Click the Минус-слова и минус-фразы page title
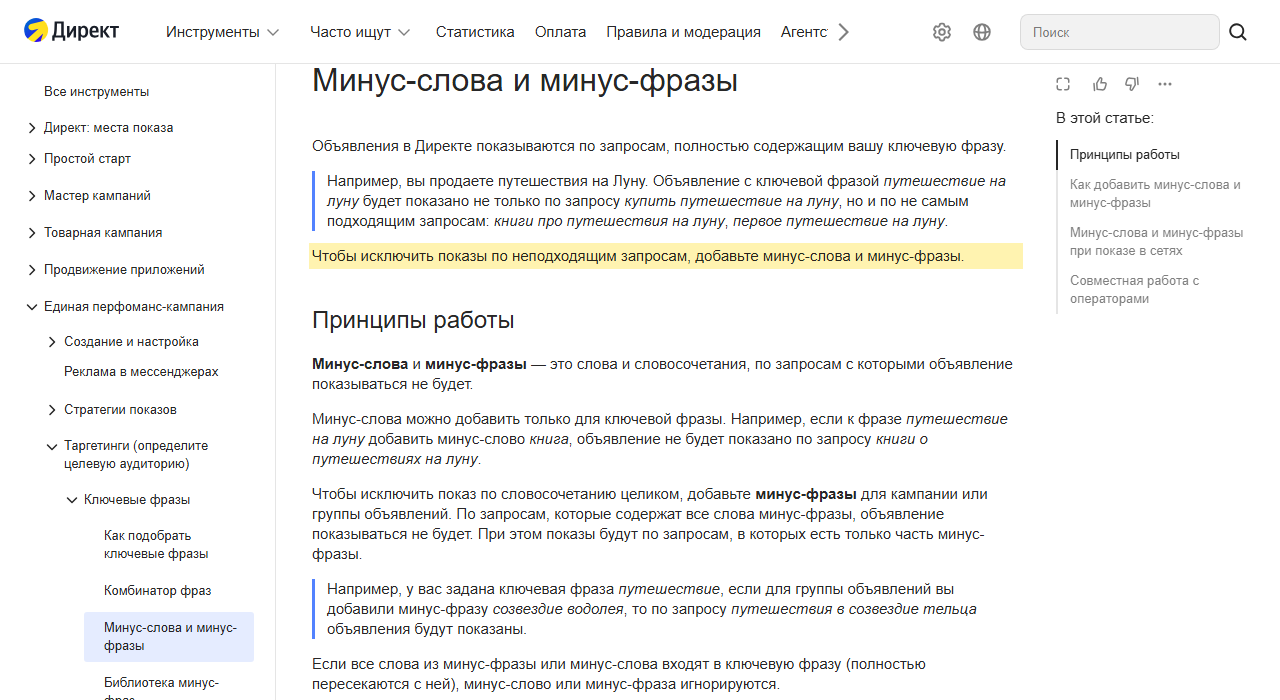This screenshot has height=700, width=1280. pyautogui.click(x=525, y=80)
